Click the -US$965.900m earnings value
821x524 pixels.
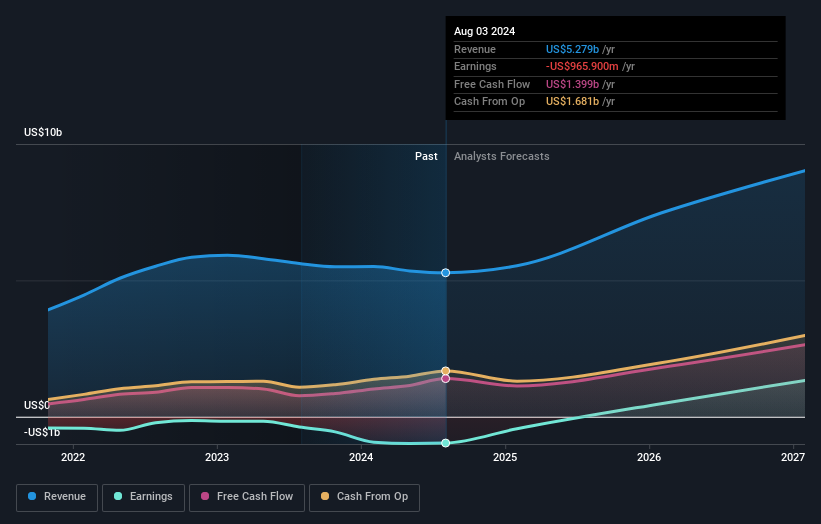click(x=582, y=66)
